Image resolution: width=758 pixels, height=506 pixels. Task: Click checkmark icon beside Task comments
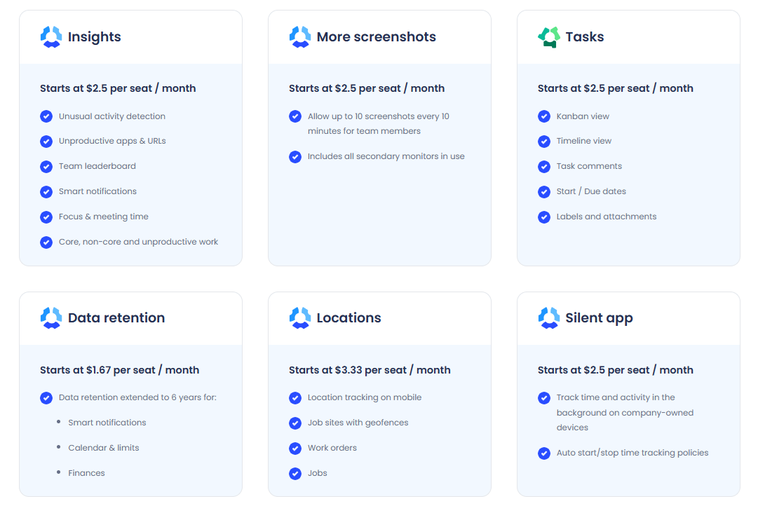[544, 166]
